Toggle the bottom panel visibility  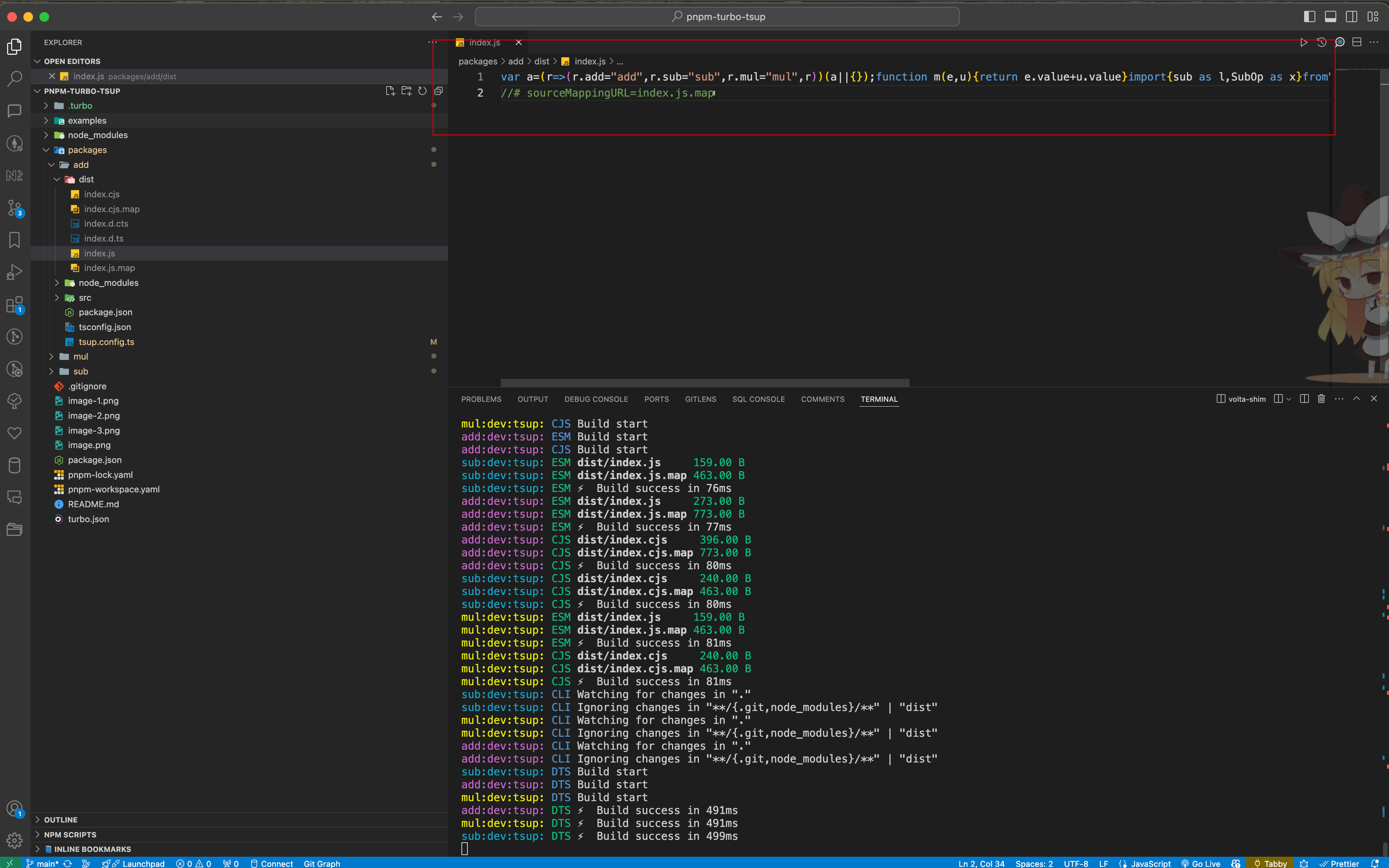1331,17
